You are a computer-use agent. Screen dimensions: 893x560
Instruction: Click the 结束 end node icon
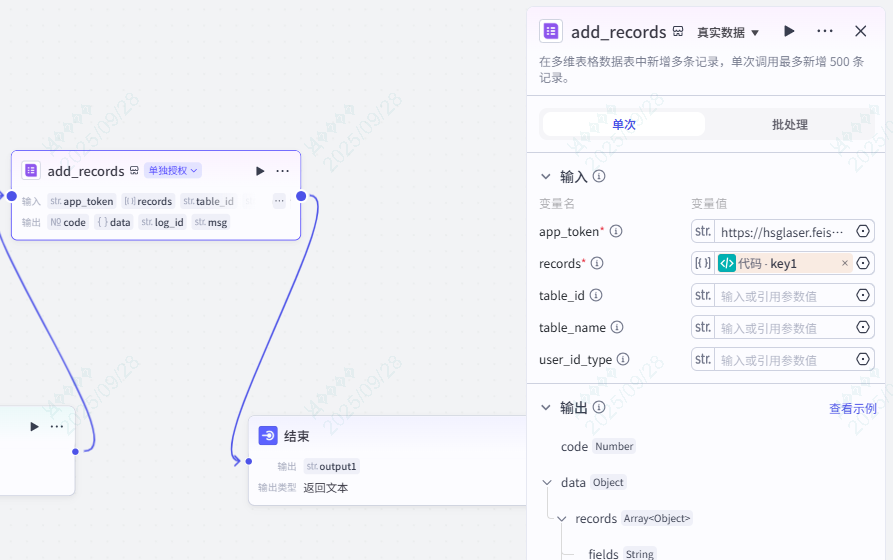point(268,436)
